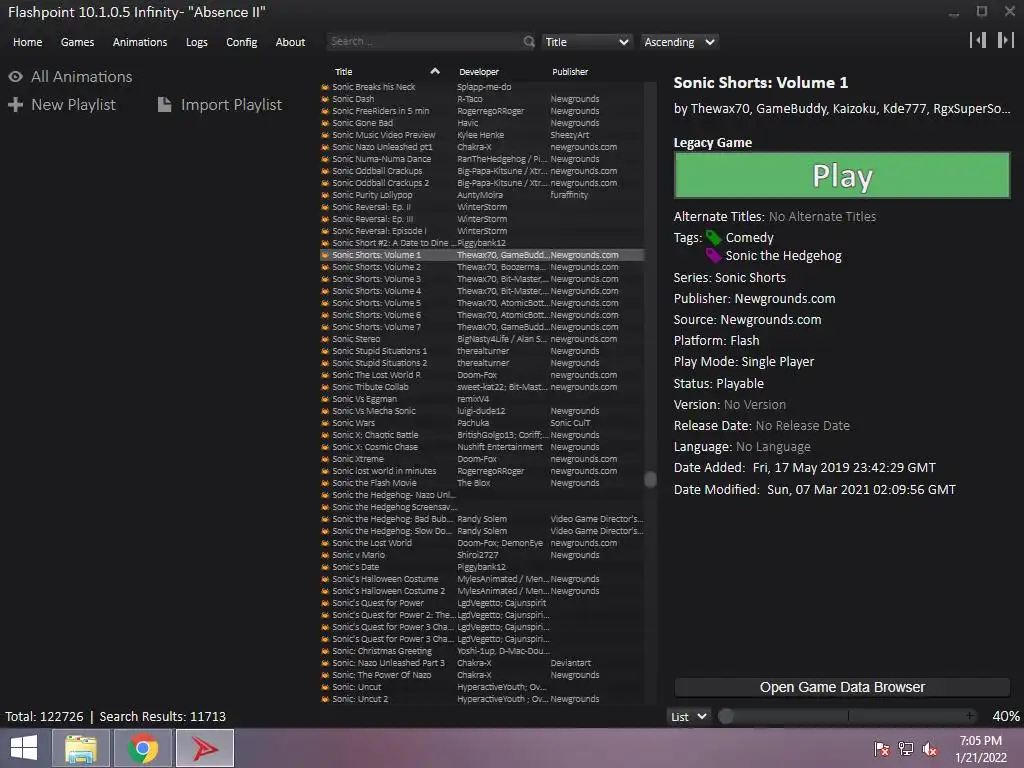Select All Animations eye icon
Screen dimensions: 1024x768
(16, 77)
